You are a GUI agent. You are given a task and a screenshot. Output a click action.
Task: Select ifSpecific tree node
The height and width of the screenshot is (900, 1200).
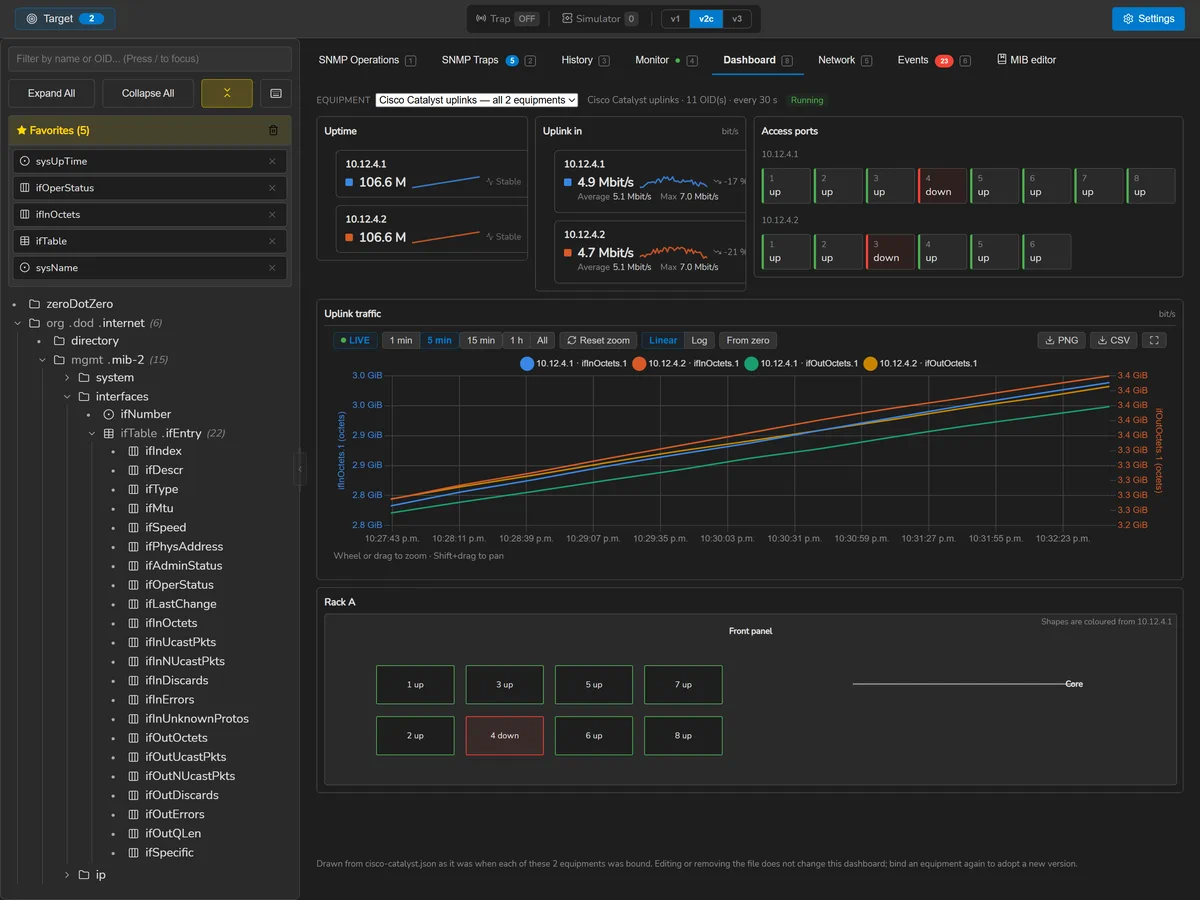pos(169,853)
